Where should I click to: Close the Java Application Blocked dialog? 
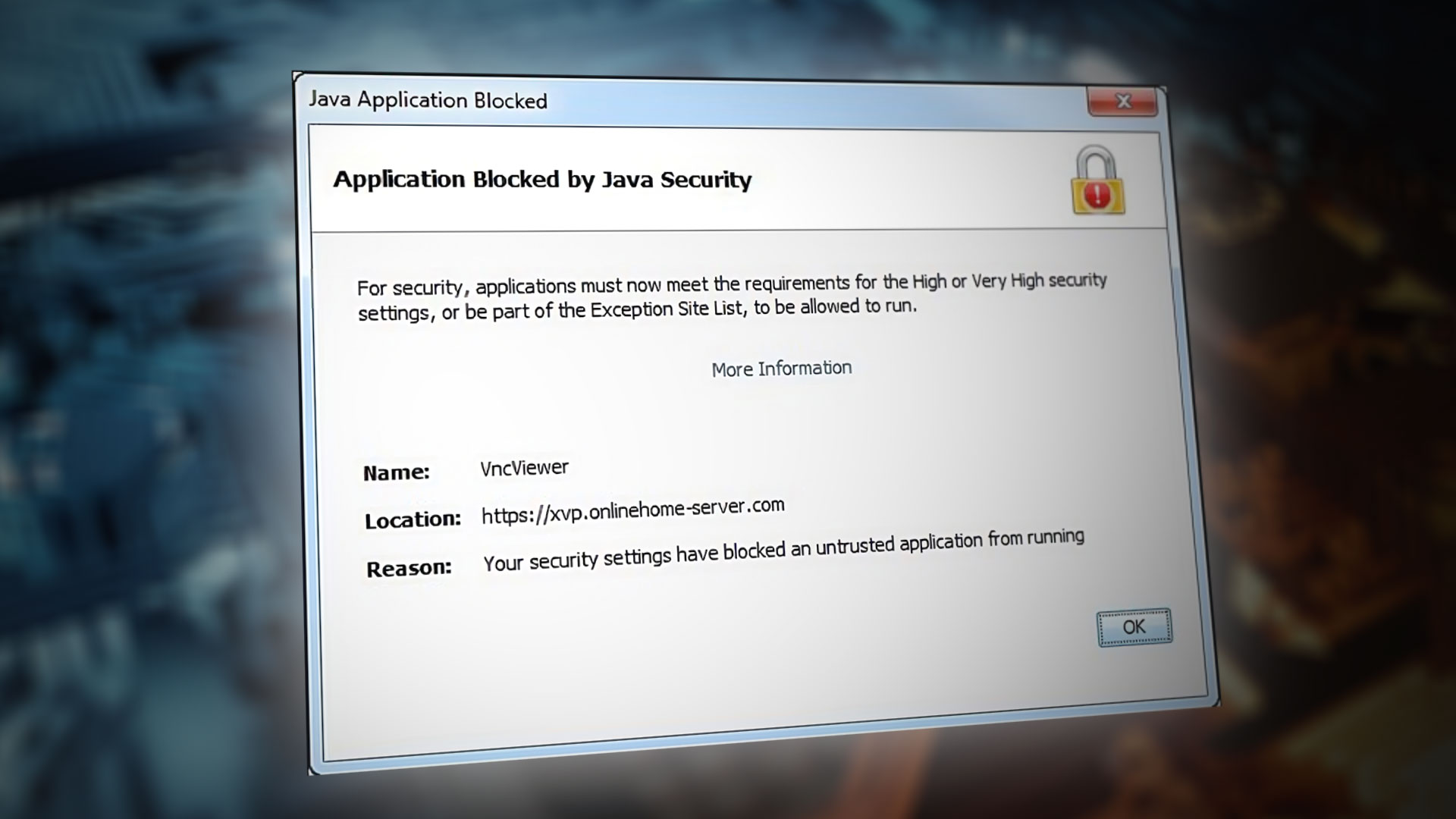(1123, 101)
